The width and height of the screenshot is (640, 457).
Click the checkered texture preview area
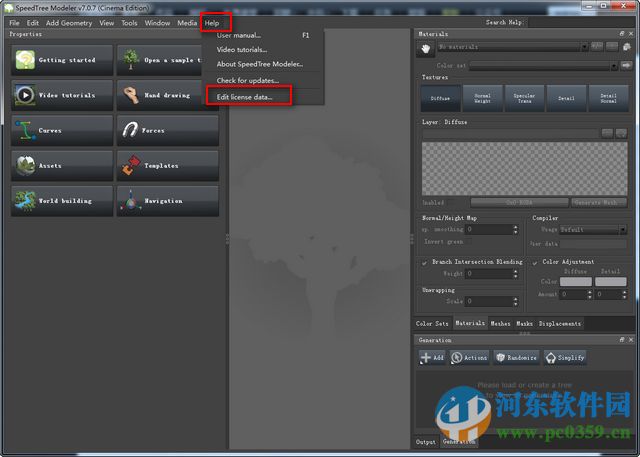(x=524, y=169)
